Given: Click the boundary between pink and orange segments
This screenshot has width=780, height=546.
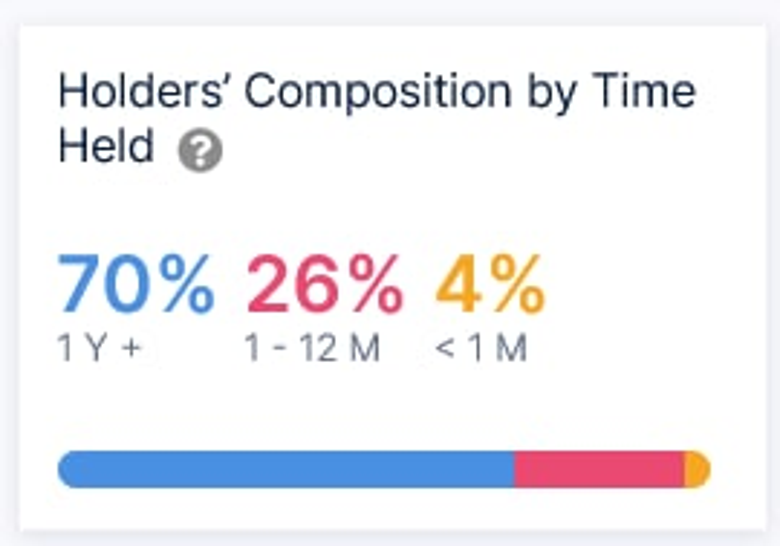Looking at the screenshot, I should pos(684,469).
